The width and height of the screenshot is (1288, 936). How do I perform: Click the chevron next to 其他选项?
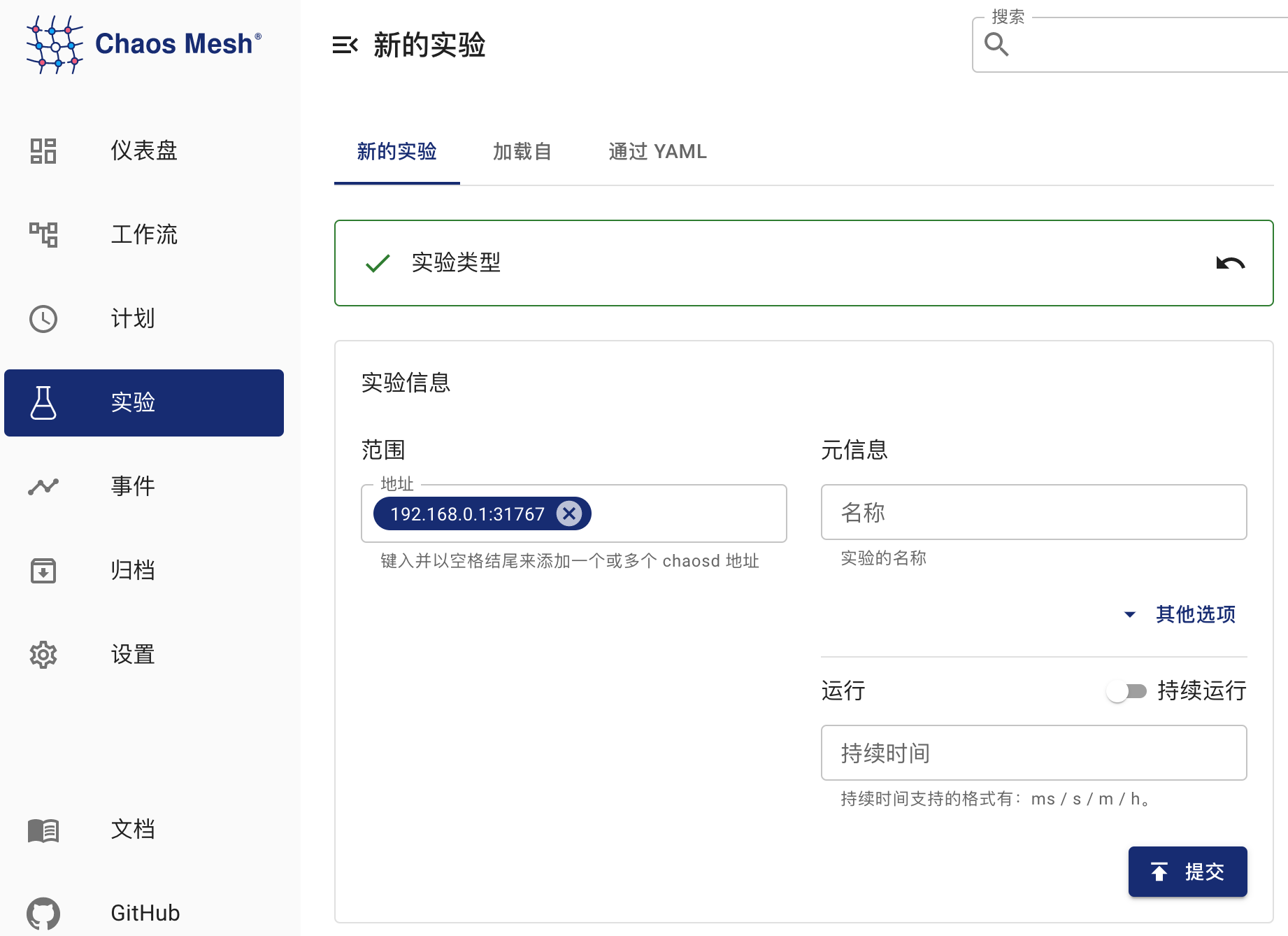point(1130,614)
